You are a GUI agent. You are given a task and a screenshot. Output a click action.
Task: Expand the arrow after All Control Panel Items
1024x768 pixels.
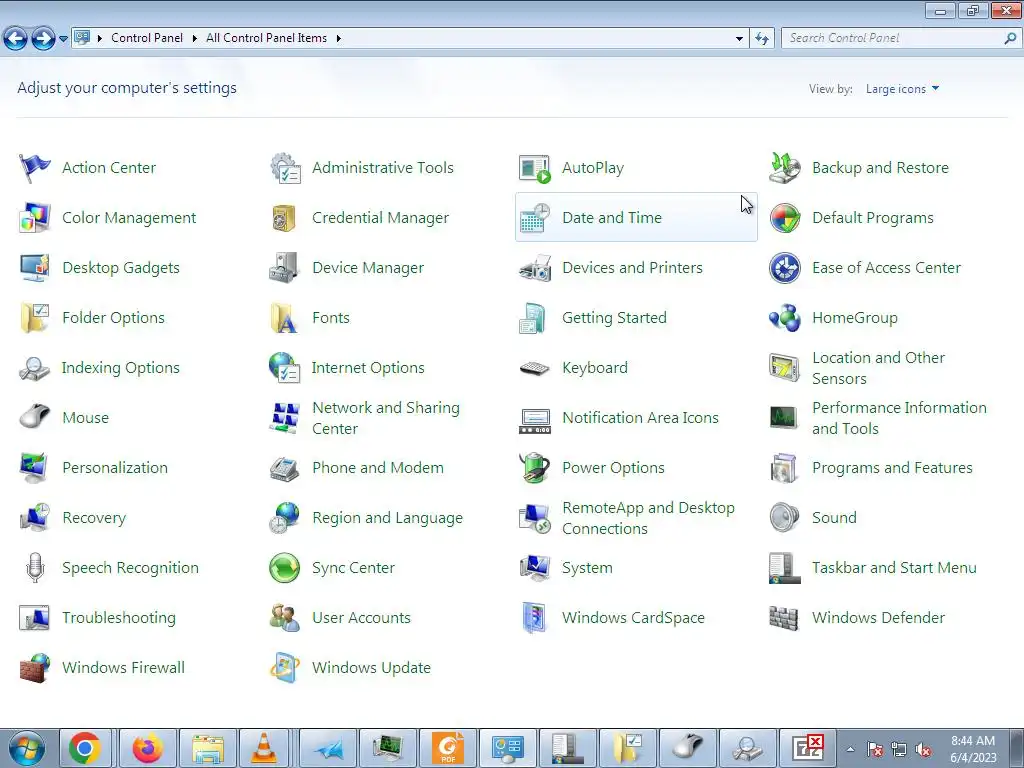click(x=338, y=39)
